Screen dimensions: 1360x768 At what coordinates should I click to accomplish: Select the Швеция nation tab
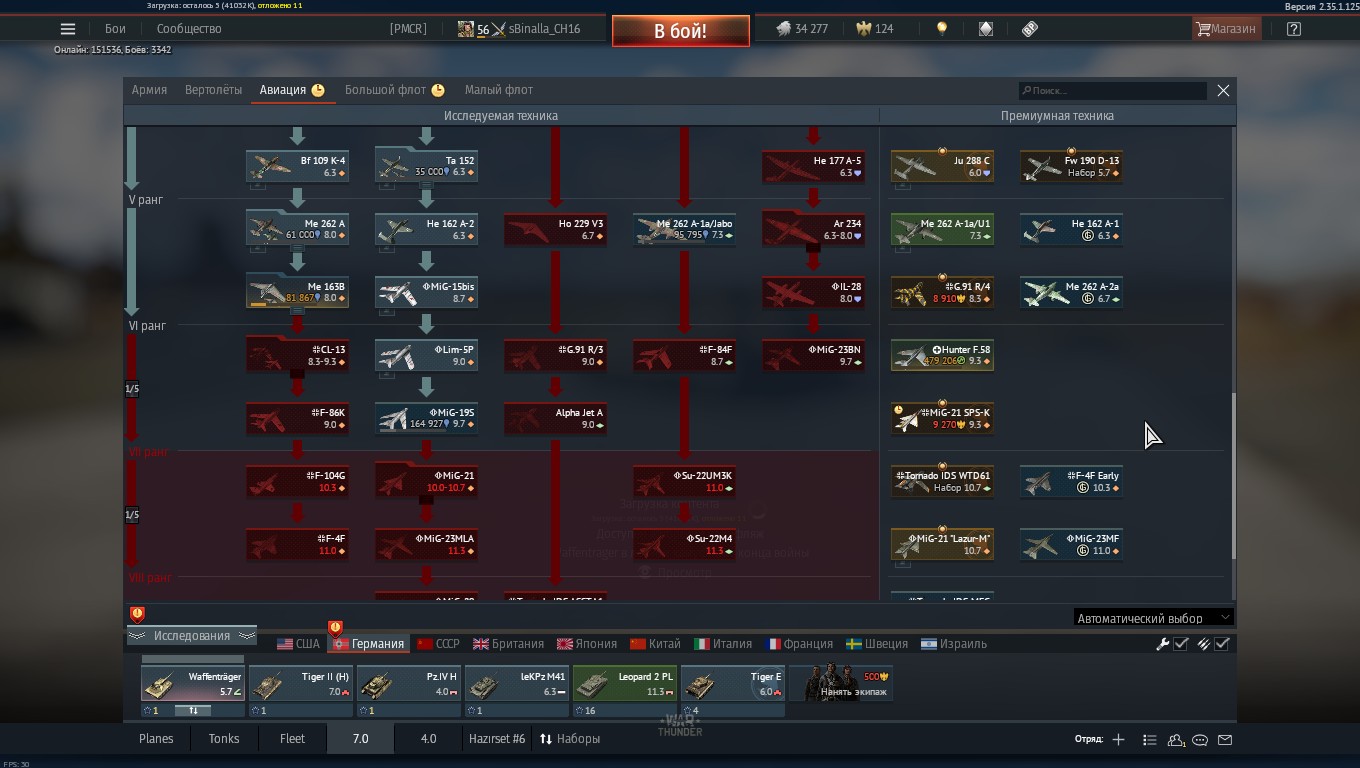tap(877, 644)
